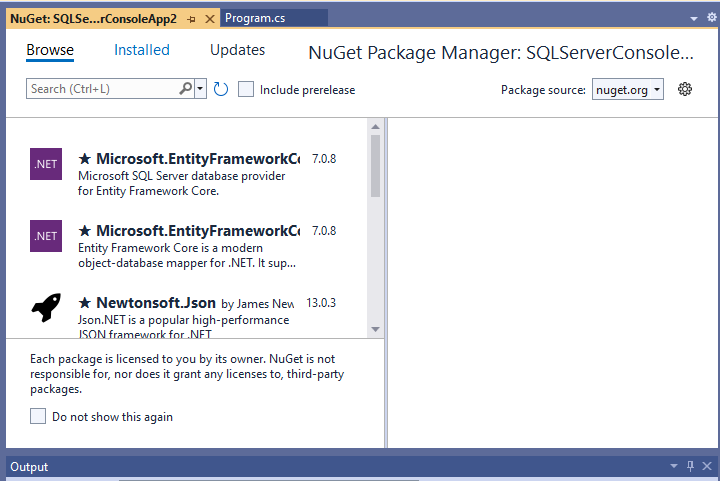Open the Program.cs document tab
Viewport: 720px width, 481px height.
pyautogui.click(x=255, y=18)
